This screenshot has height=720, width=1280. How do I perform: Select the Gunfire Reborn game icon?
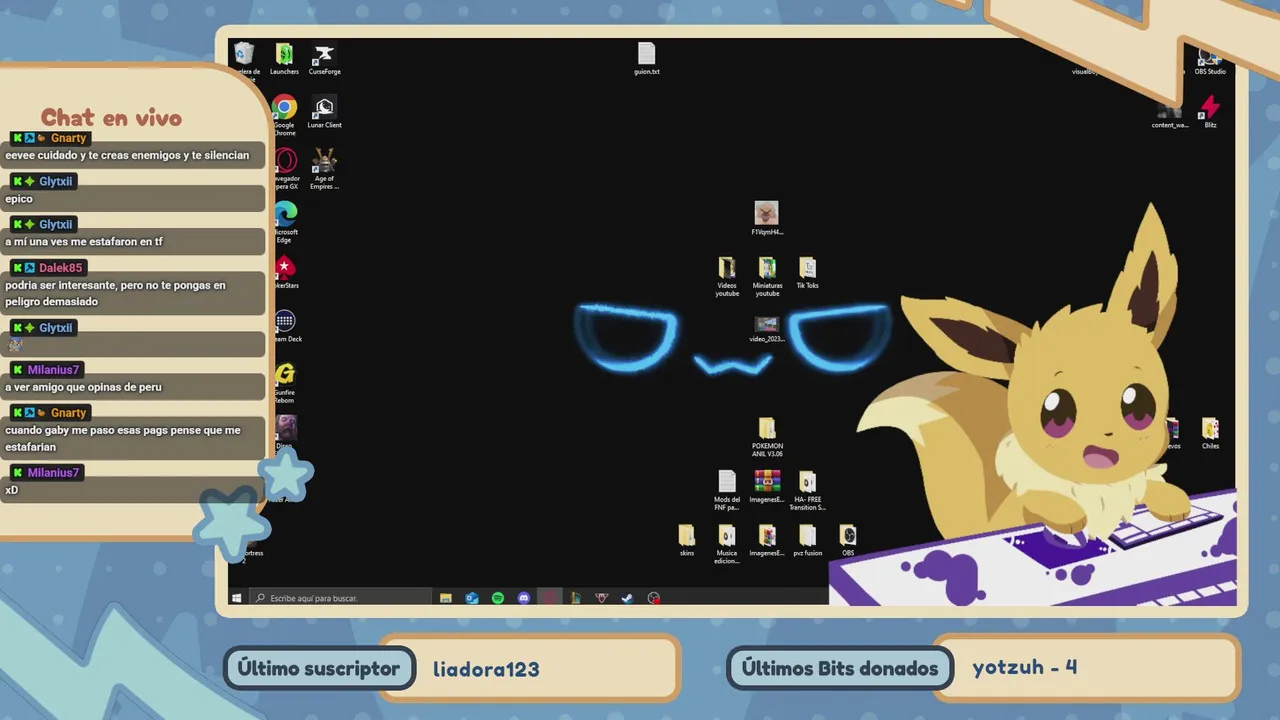[285, 381]
